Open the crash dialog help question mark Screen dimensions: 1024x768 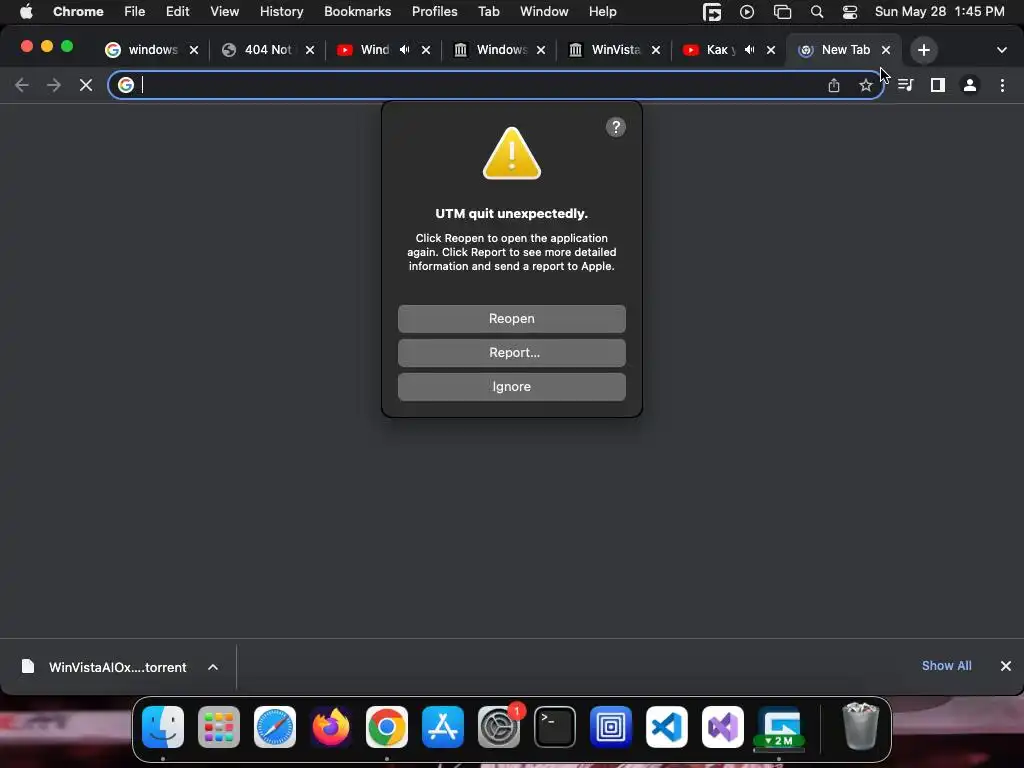615,127
